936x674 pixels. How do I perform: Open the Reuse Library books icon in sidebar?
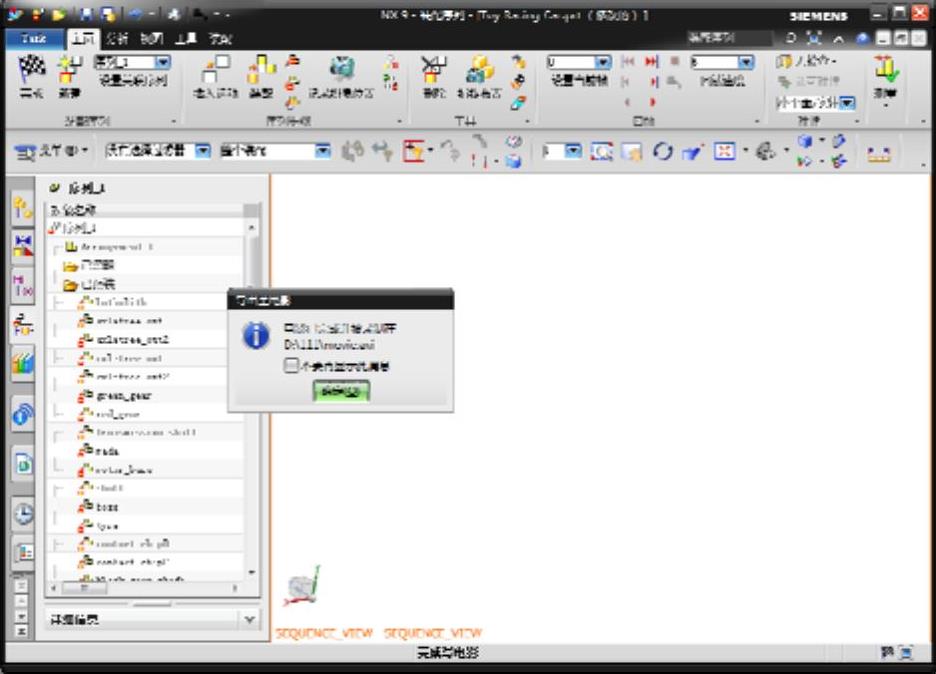tap(23, 365)
